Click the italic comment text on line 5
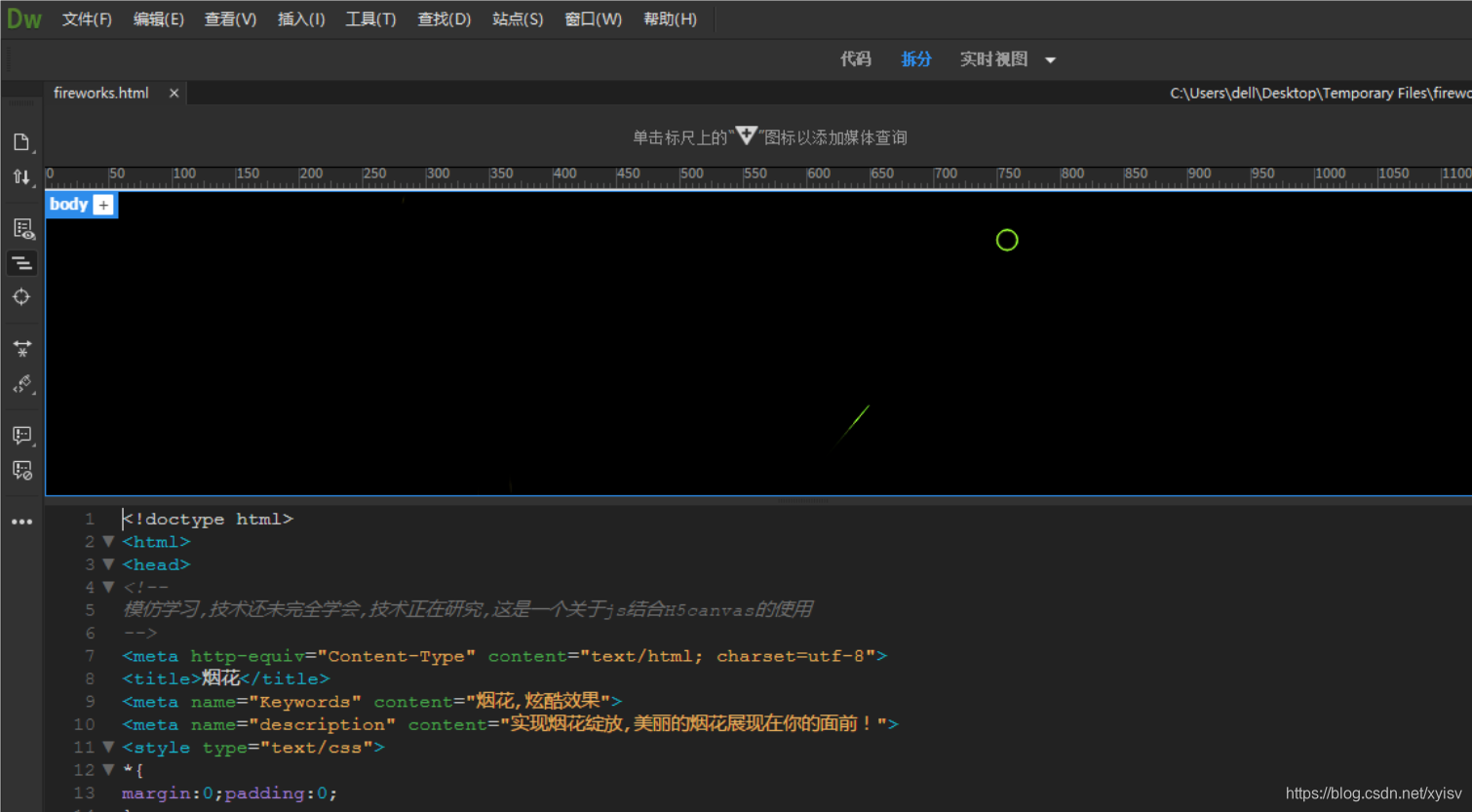 tap(467, 610)
